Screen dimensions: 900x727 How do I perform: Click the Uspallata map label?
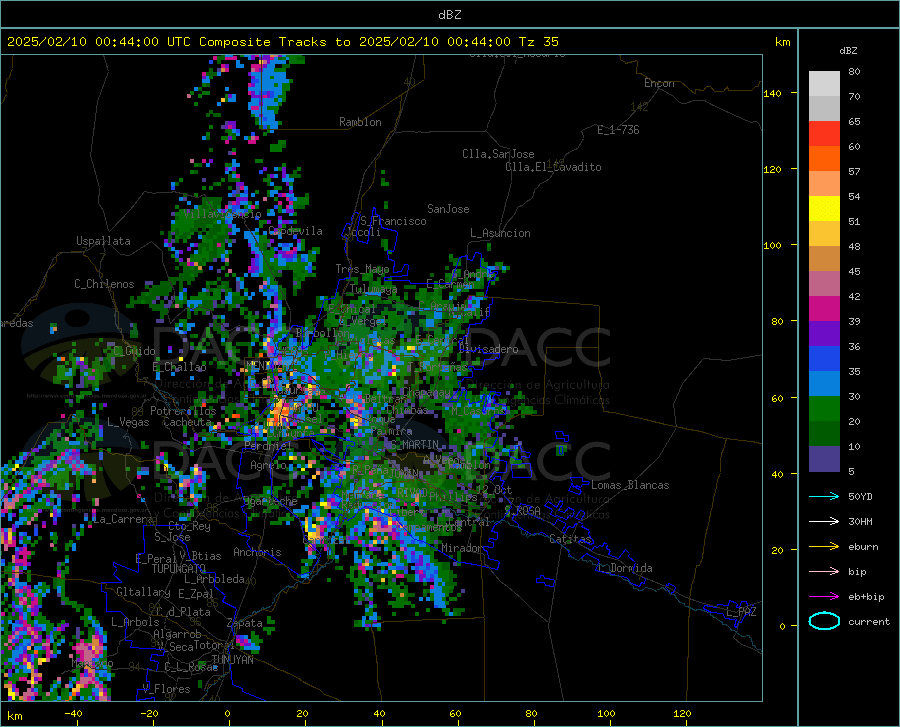pyautogui.click(x=103, y=241)
